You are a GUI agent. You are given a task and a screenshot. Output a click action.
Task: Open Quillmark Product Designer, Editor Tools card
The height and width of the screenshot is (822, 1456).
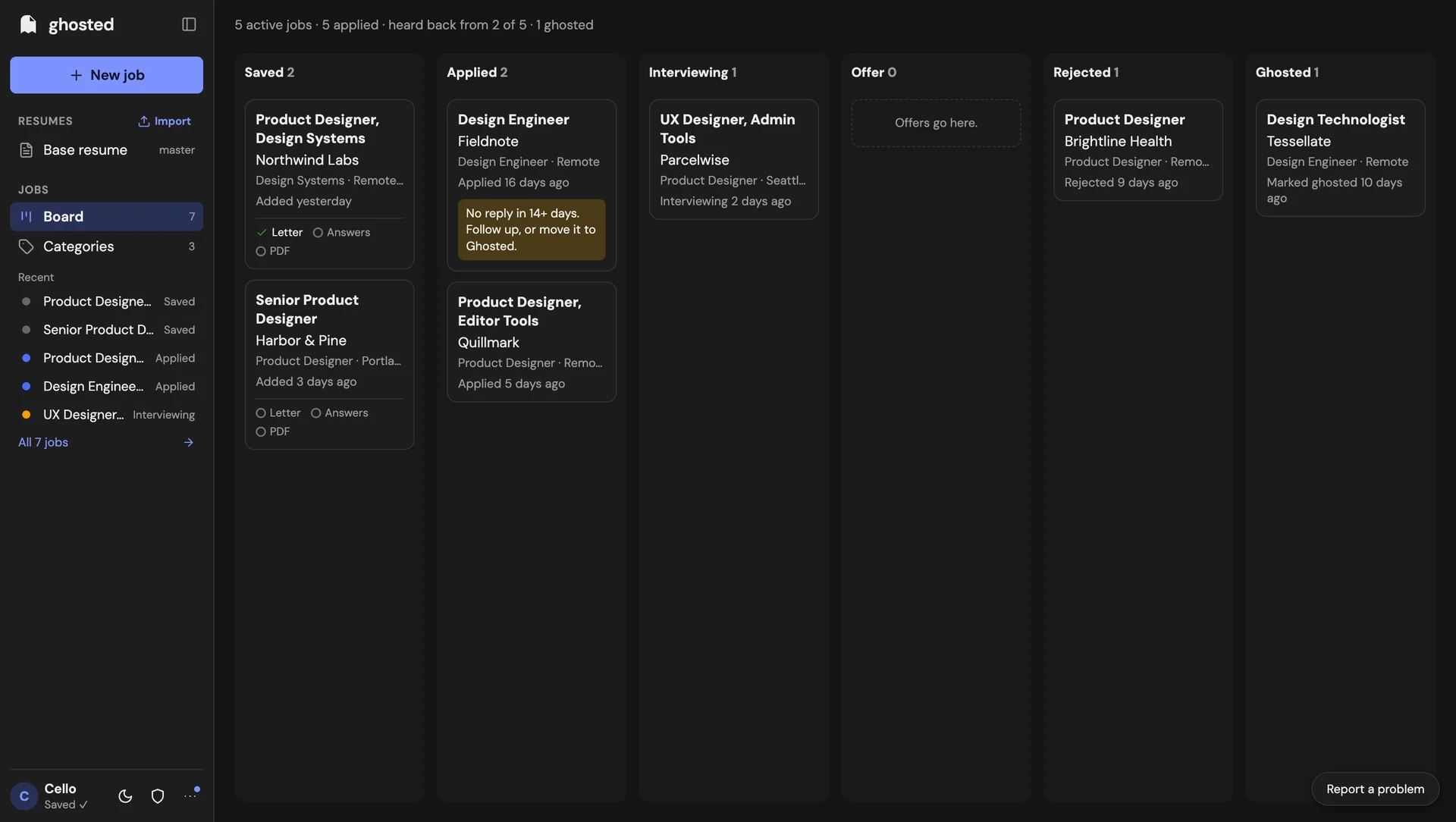point(532,342)
